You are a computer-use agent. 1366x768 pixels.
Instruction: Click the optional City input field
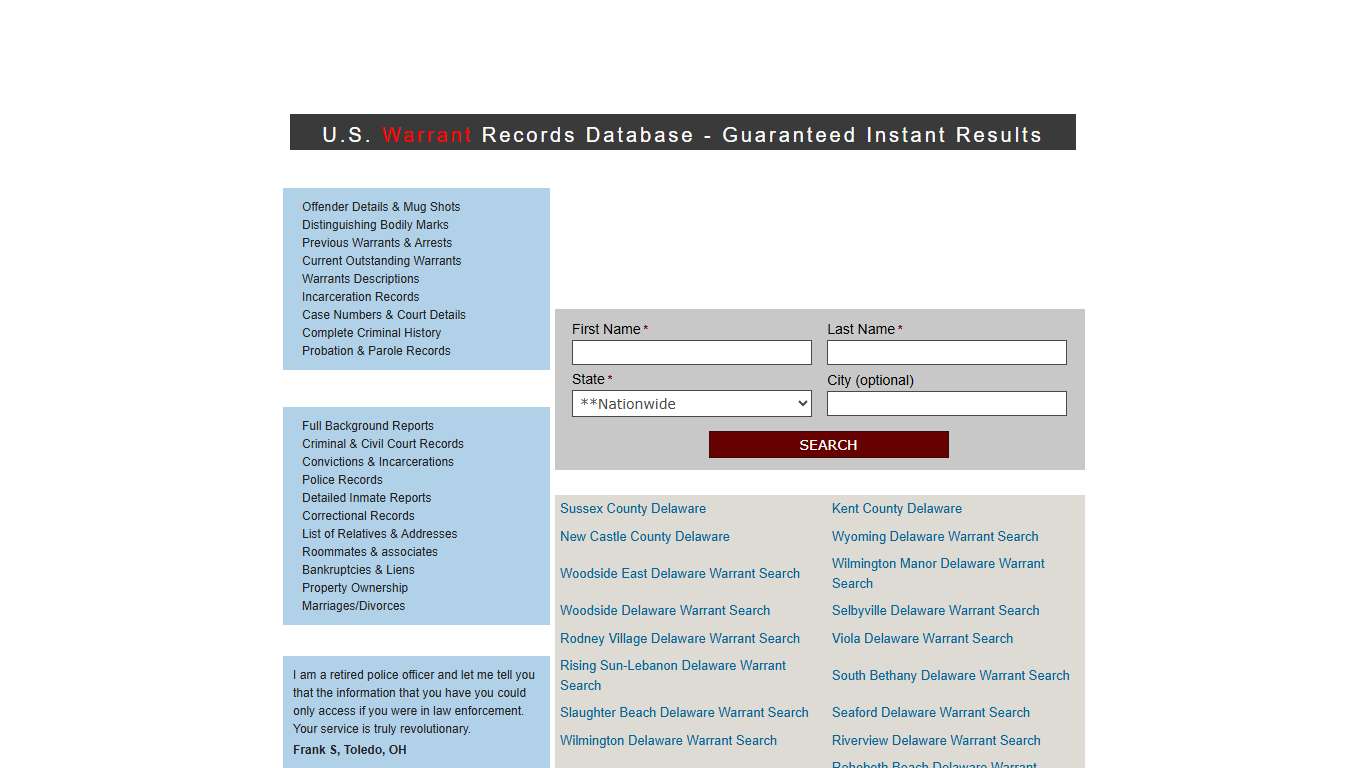[x=946, y=403]
